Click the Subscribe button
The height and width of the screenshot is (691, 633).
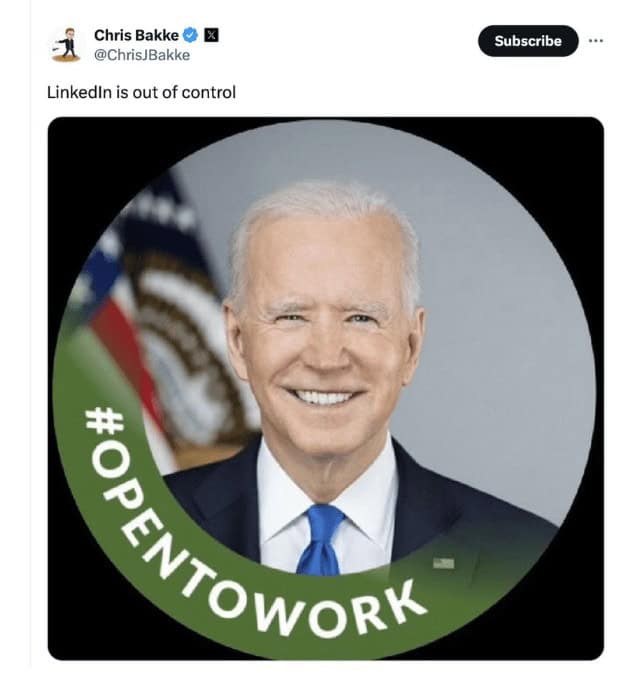528,41
